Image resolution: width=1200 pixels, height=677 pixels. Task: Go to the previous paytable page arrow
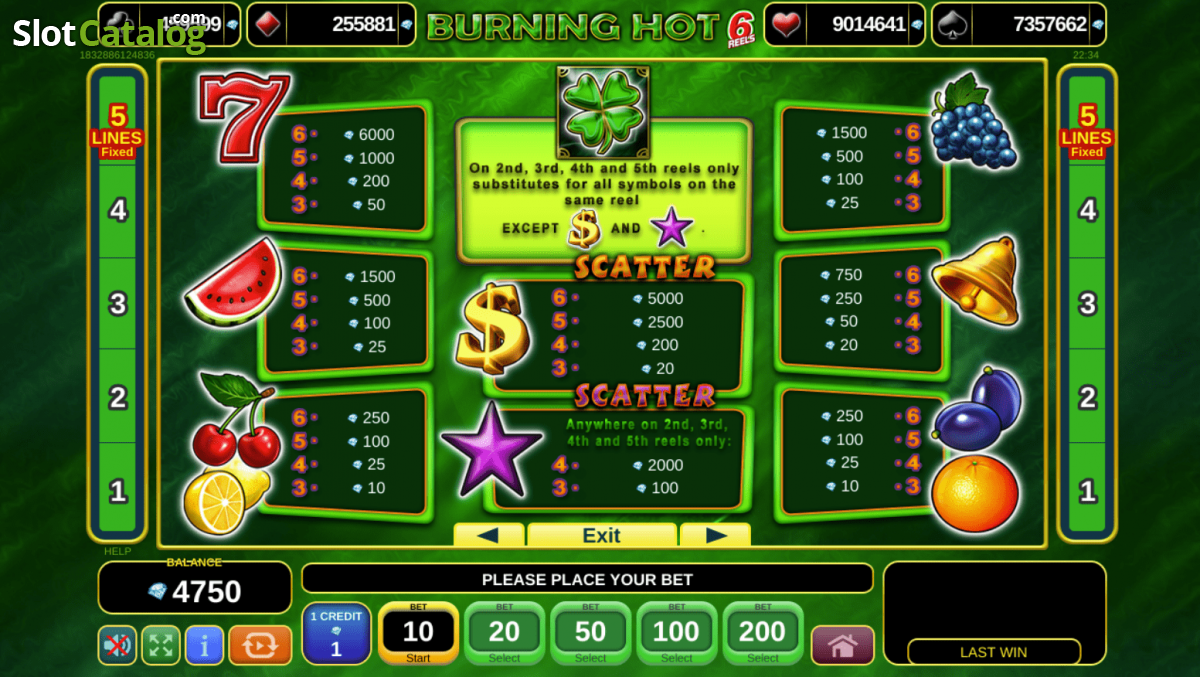tap(488, 535)
